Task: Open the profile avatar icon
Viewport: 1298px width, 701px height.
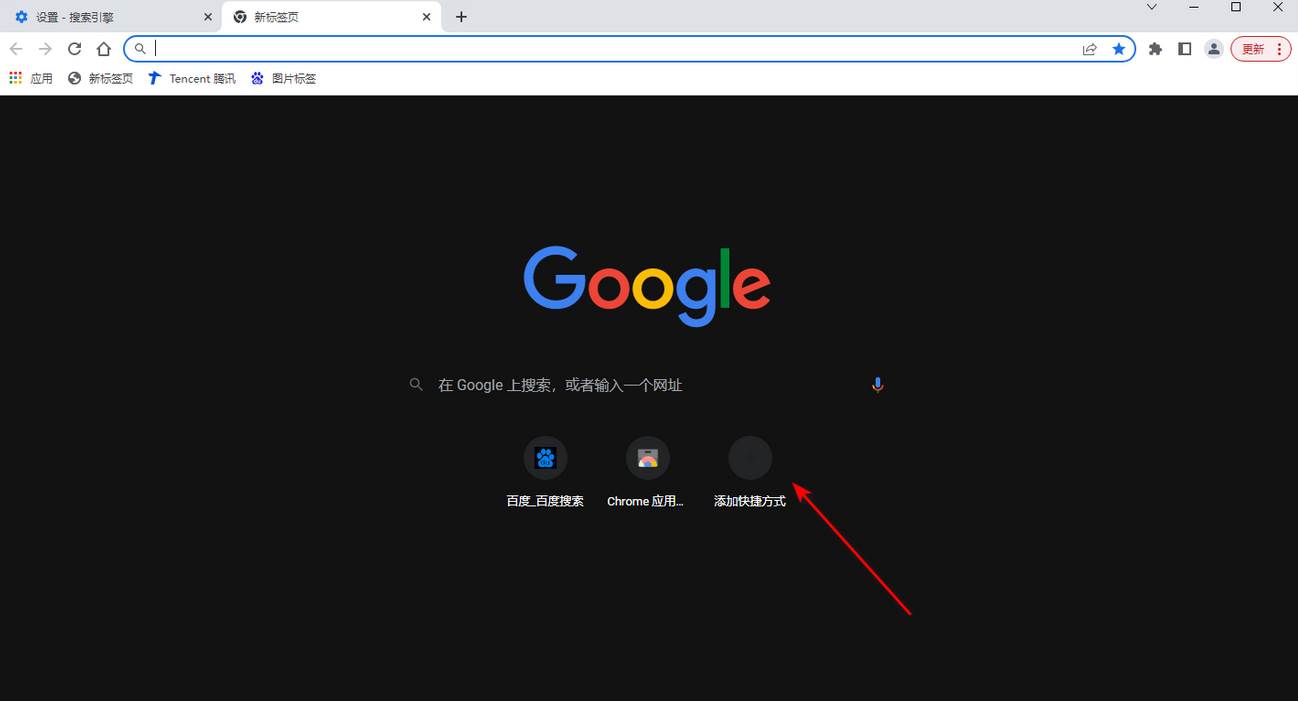Action: pyautogui.click(x=1214, y=49)
